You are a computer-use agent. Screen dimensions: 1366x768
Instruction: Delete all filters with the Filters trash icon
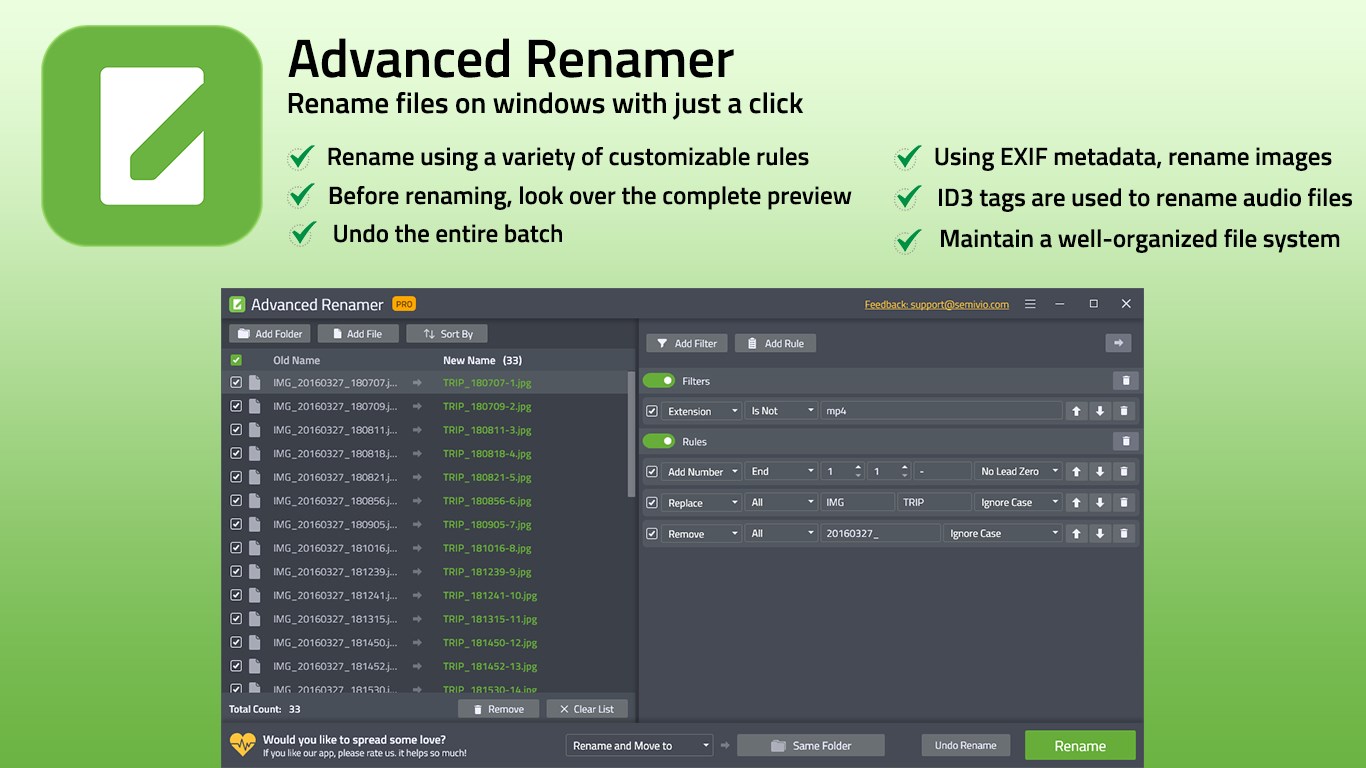(x=1126, y=381)
